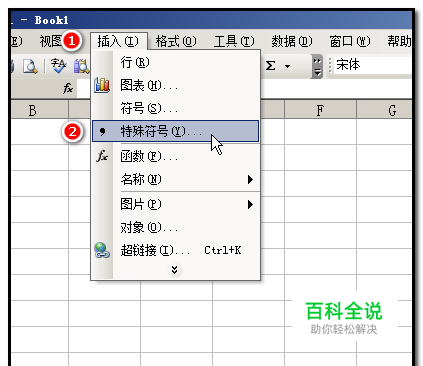Open the toolbar options overflow button

pyautogui.click(x=317, y=66)
